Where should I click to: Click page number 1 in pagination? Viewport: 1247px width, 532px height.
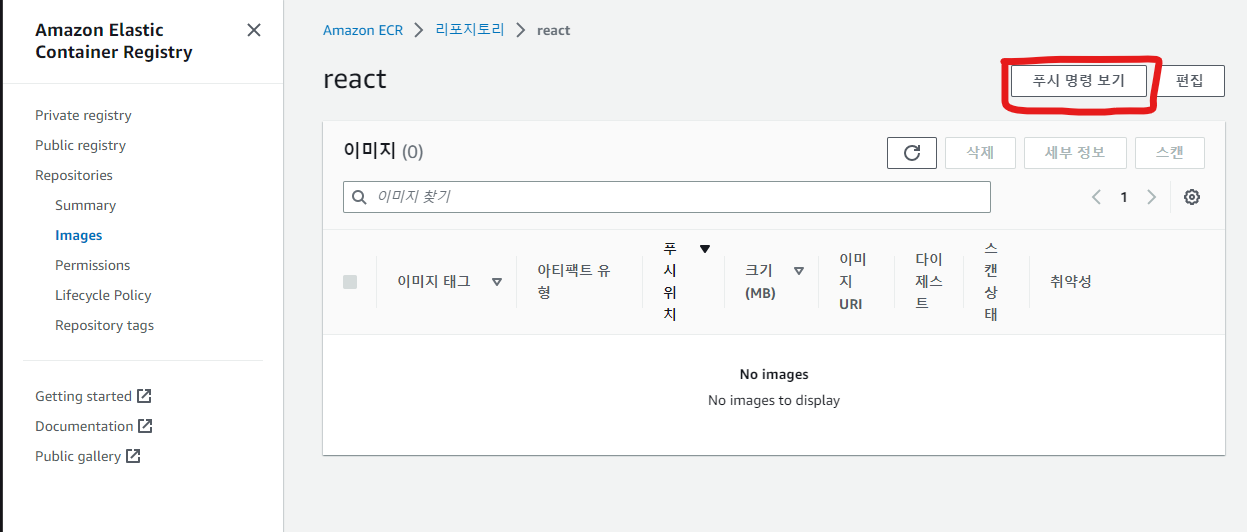[1124, 197]
